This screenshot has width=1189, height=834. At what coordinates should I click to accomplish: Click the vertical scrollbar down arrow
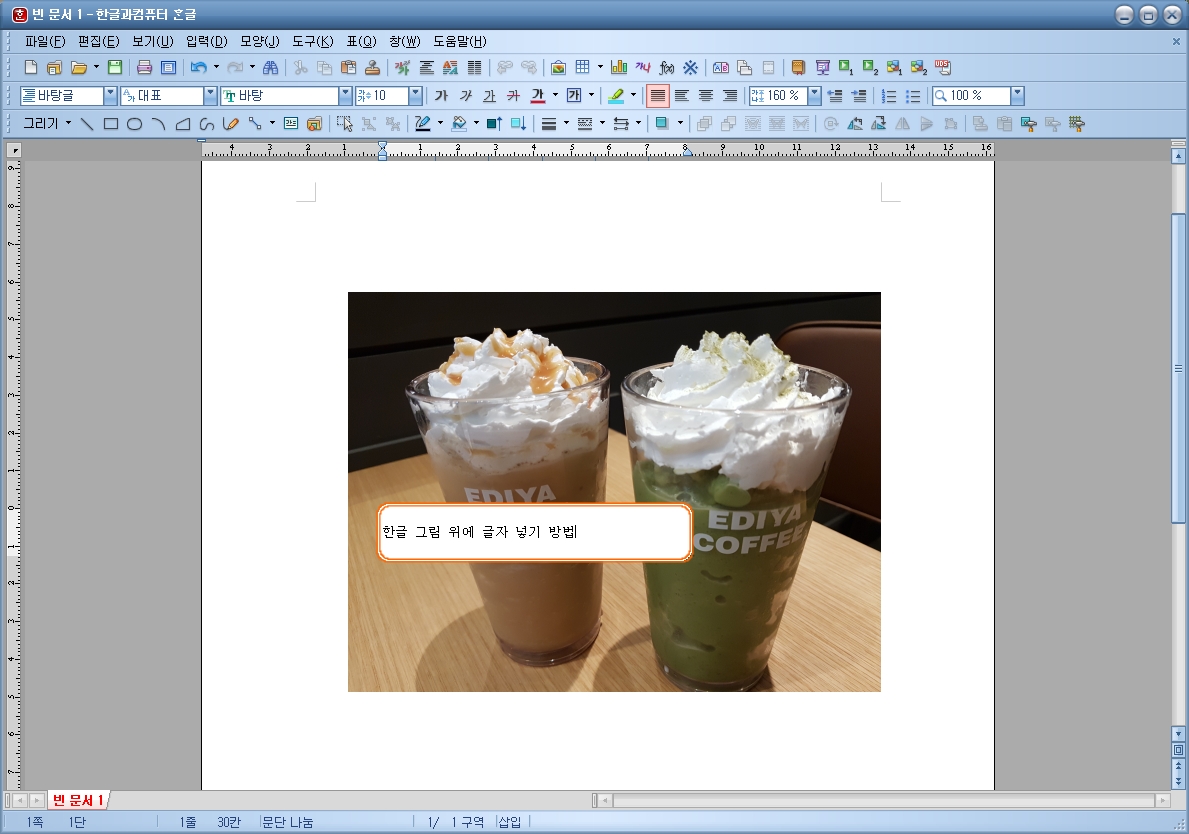(1178, 733)
